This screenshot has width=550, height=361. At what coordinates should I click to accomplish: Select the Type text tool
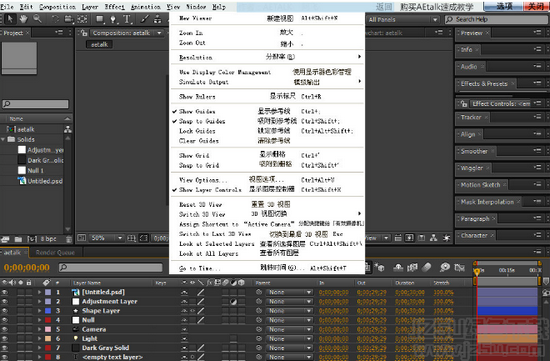(127, 19)
